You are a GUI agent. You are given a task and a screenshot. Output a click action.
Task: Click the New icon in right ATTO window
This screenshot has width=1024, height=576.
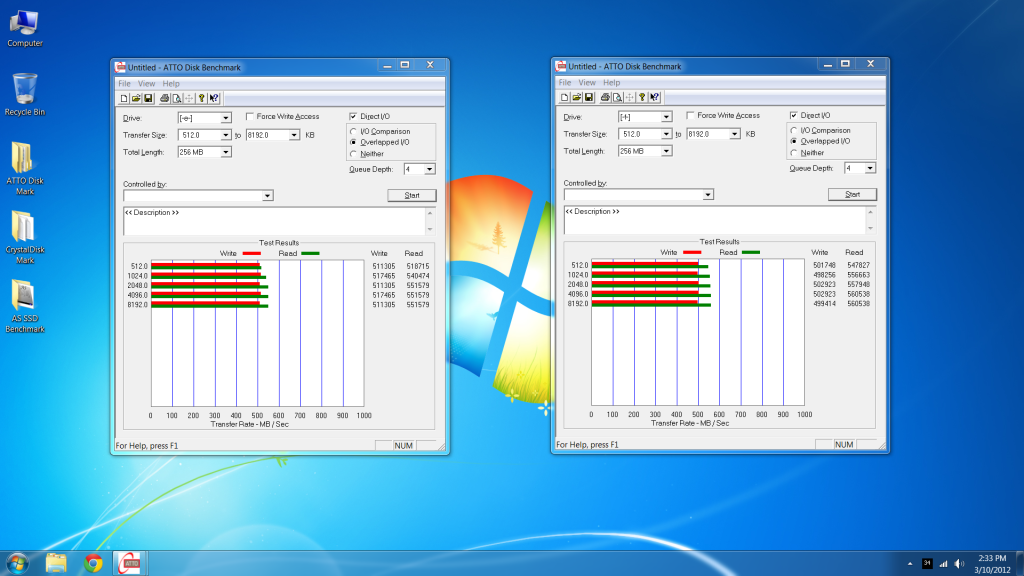[x=564, y=97]
